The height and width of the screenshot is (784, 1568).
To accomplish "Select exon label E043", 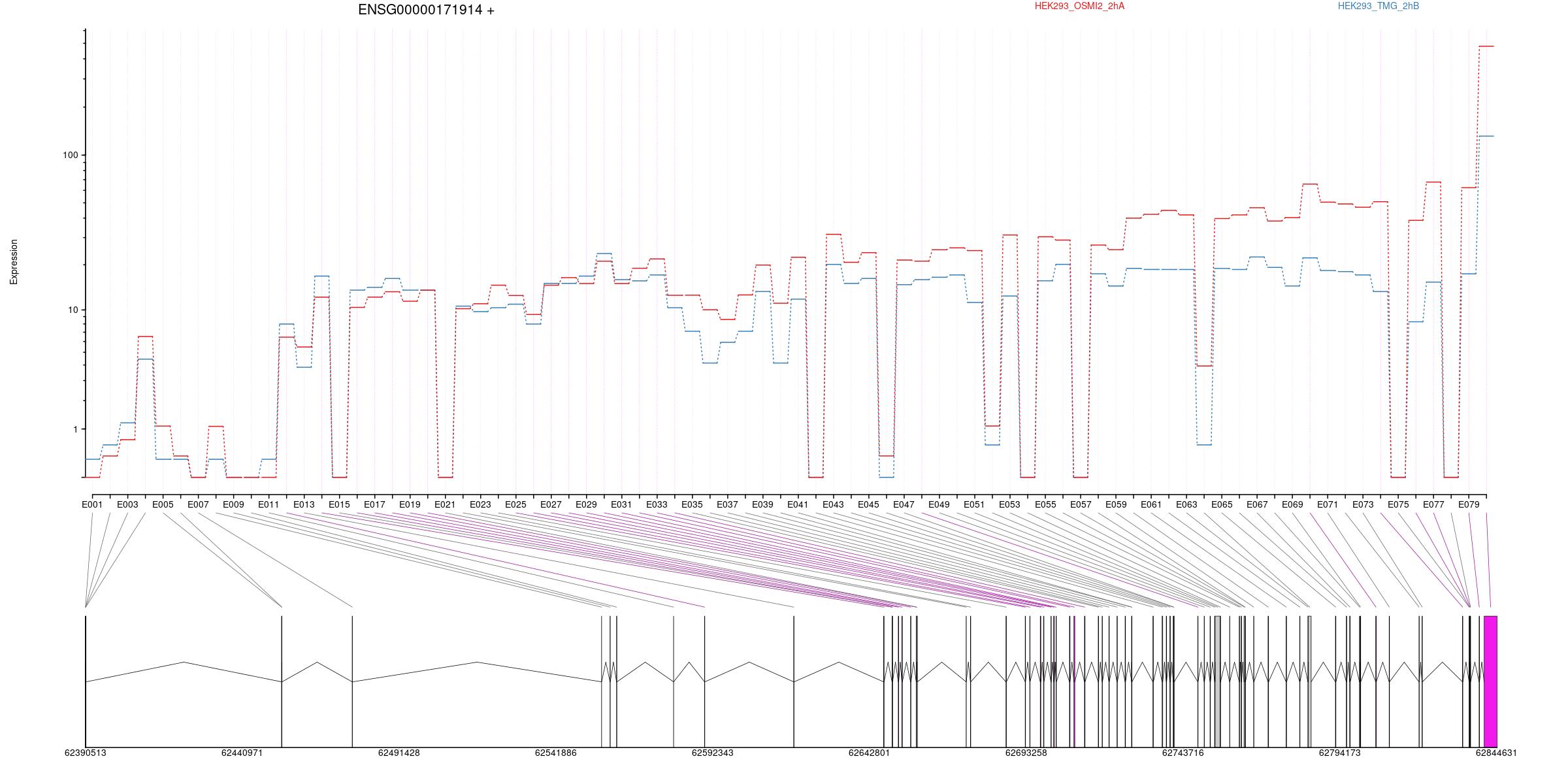I will pos(833,504).
